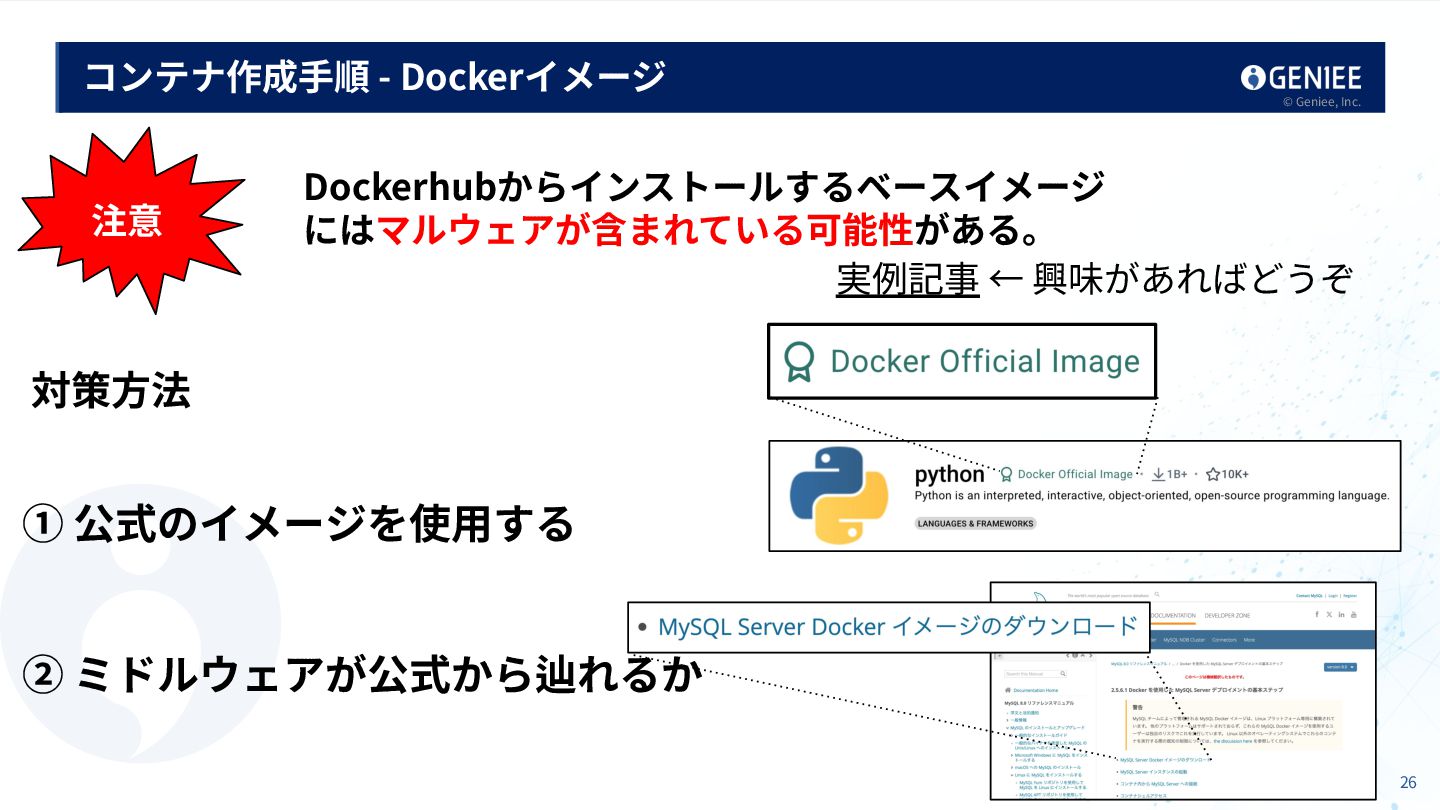Select the LANGUAGES & FRAMEWORKS tag
The height and width of the screenshot is (810, 1440).
[975, 523]
